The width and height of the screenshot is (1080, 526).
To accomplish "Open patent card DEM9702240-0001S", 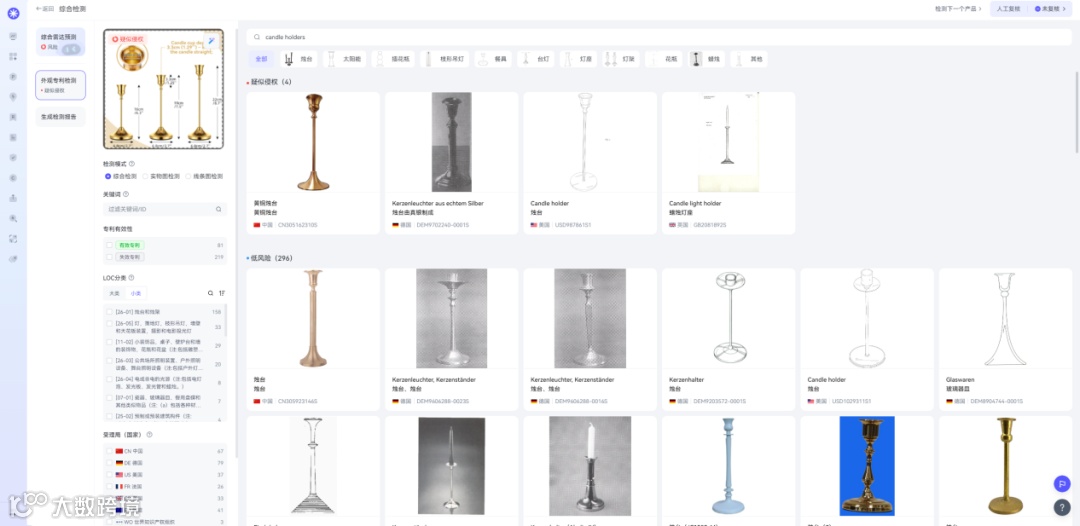I will point(452,163).
